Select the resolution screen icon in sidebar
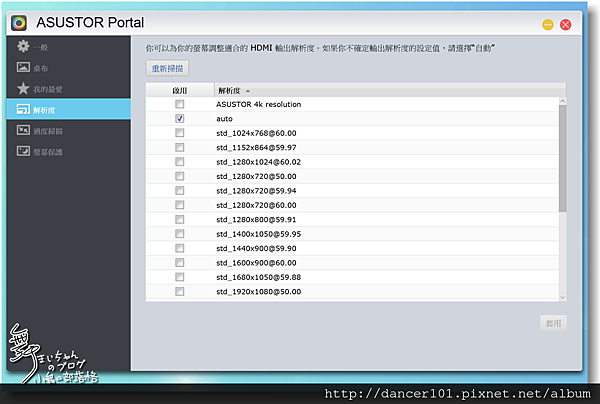Screen dimensions: 600x404 click(x=23, y=109)
